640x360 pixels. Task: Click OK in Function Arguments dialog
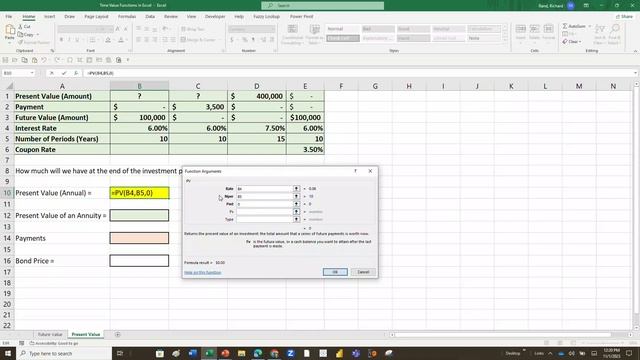coord(335,272)
